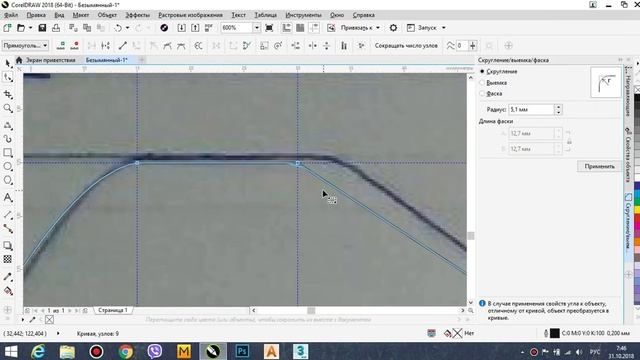Open the Welcome screen home icon

[19, 60]
